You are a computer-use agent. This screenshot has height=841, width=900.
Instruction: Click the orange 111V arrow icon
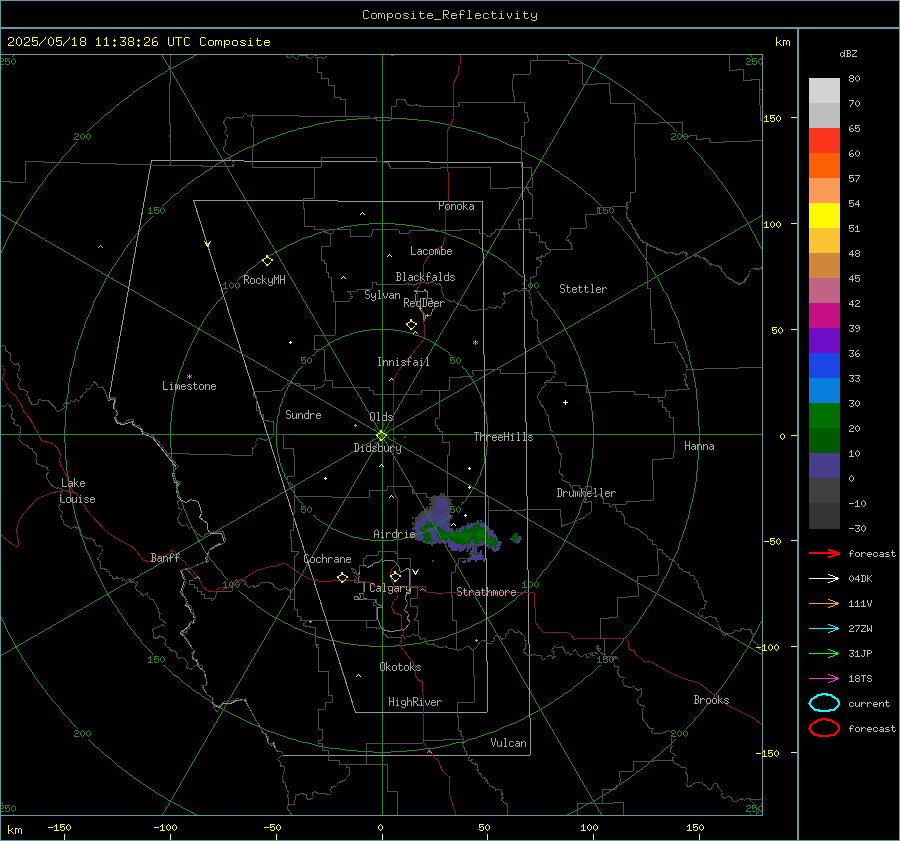[824, 603]
